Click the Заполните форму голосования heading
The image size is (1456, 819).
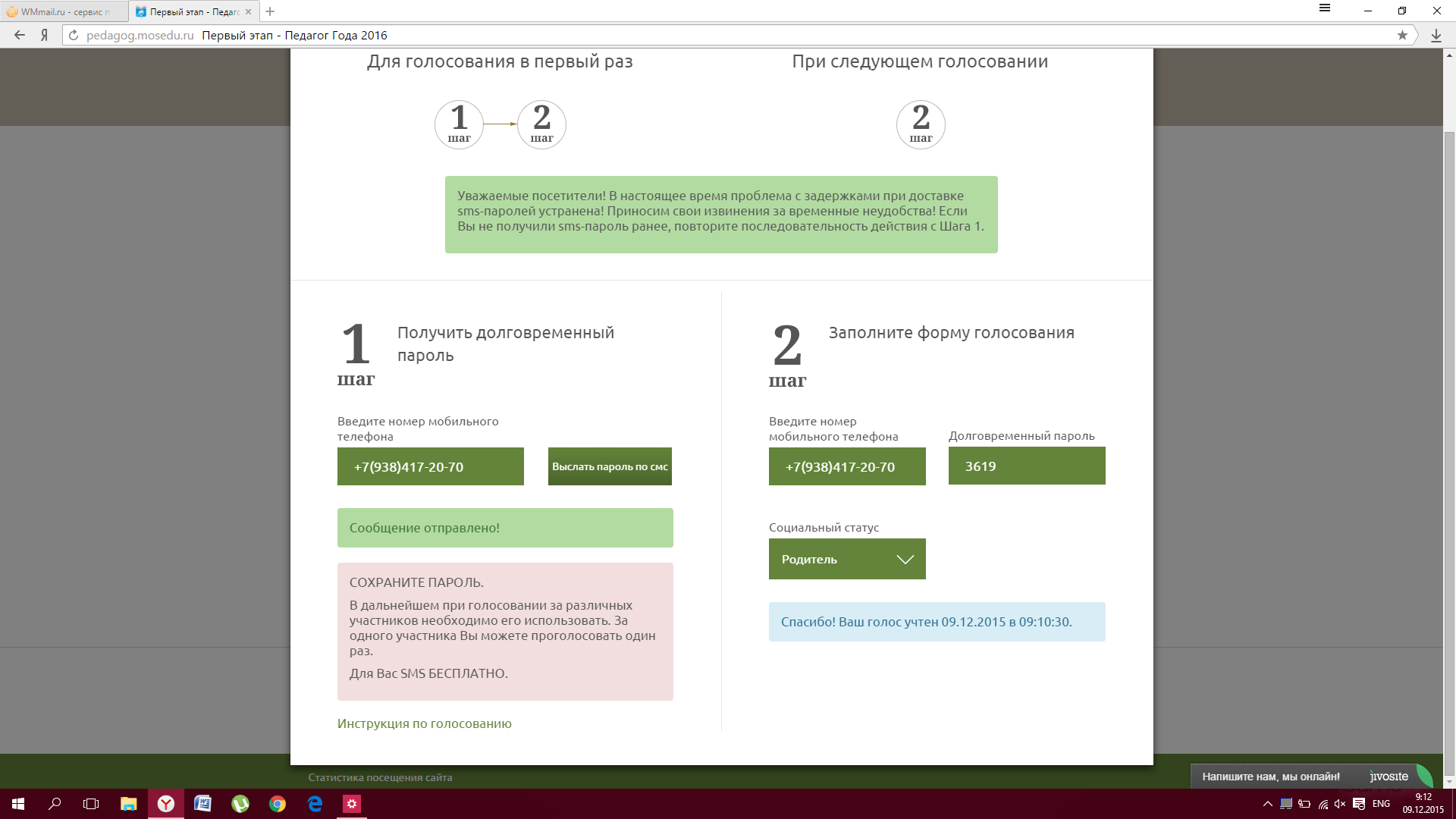pyautogui.click(x=951, y=333)
